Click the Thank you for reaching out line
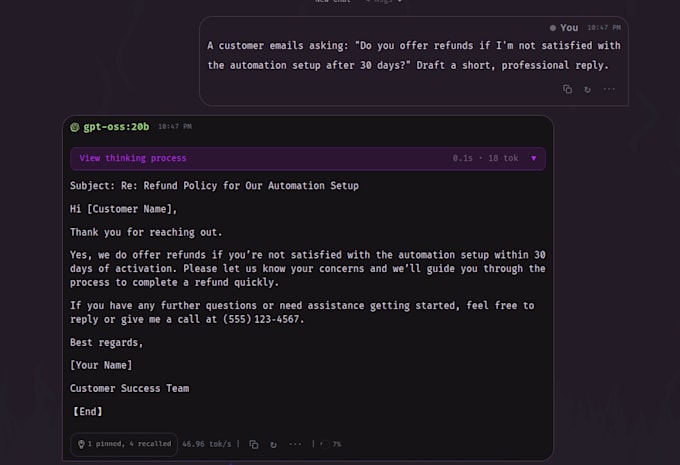 click(x=146, y=232)
